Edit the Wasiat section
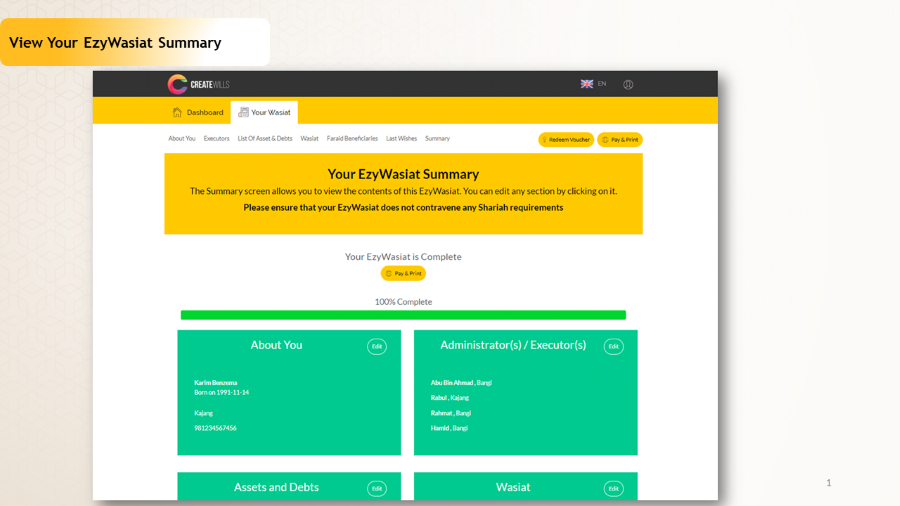Viewport: 900px width, 506px height. (614, 489)
